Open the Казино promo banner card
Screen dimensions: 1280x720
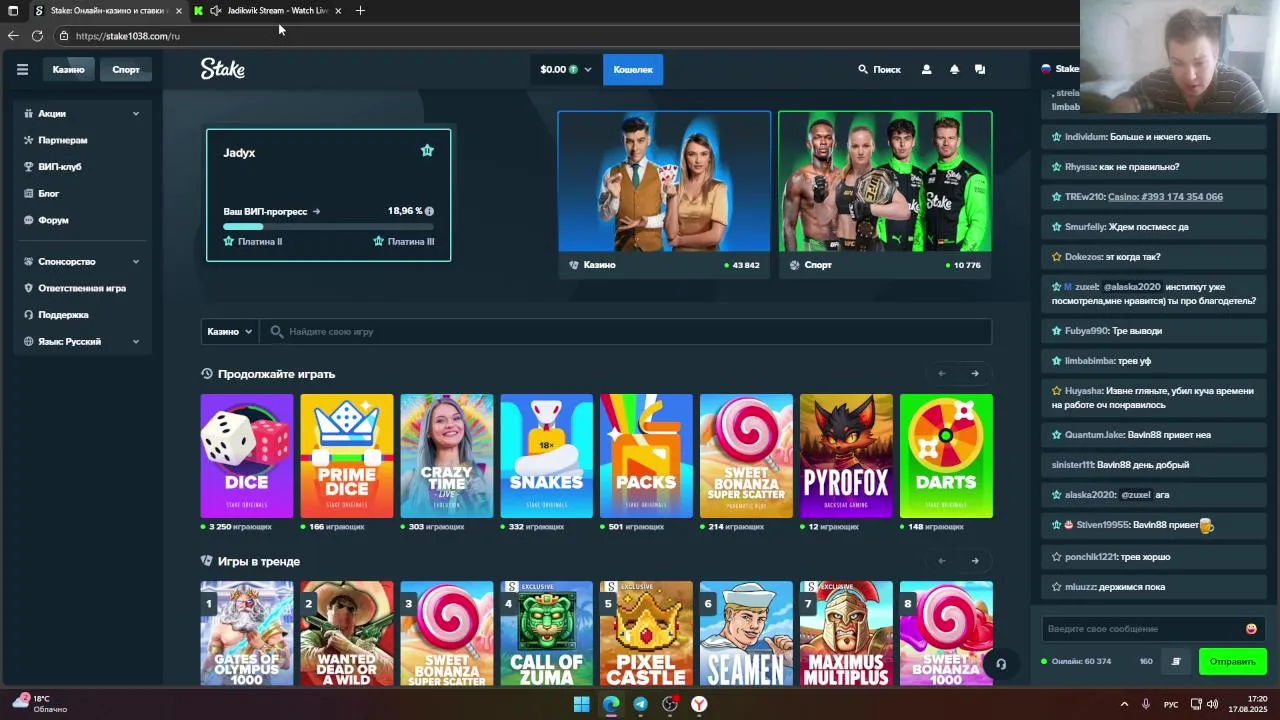coord(664,193)
